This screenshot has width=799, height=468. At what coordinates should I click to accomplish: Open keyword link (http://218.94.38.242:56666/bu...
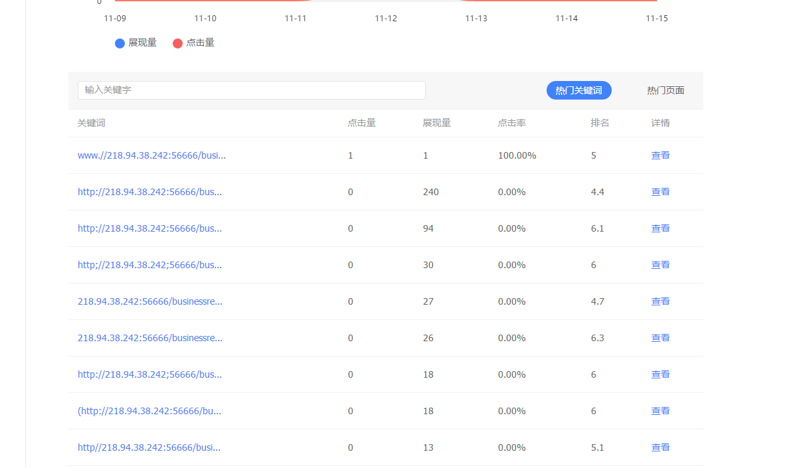coord(149,411)
